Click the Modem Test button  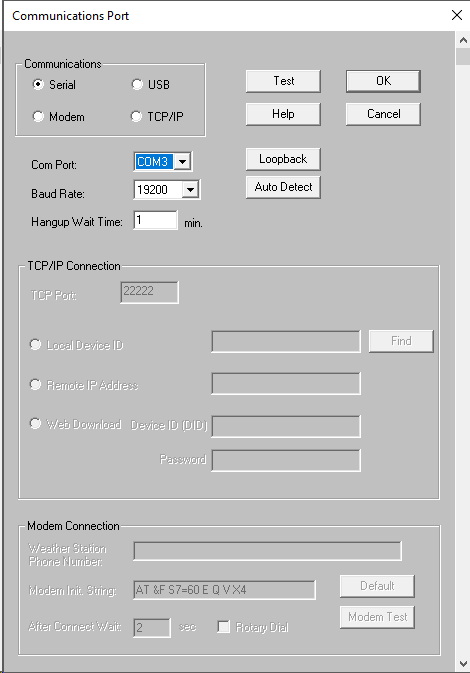pos(377,617)
